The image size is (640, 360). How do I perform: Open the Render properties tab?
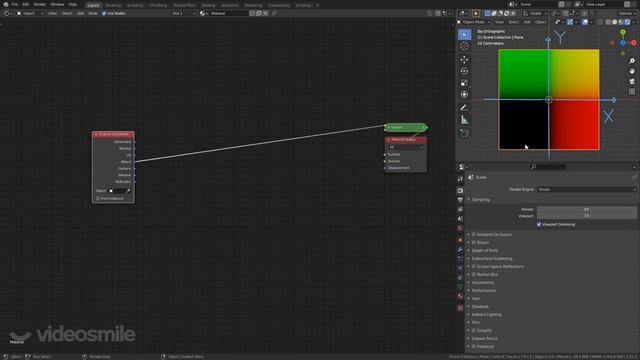460,191
